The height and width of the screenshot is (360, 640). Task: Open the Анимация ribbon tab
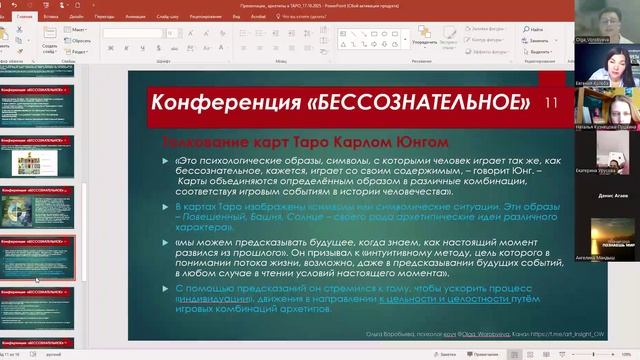(x=136, y=17)
